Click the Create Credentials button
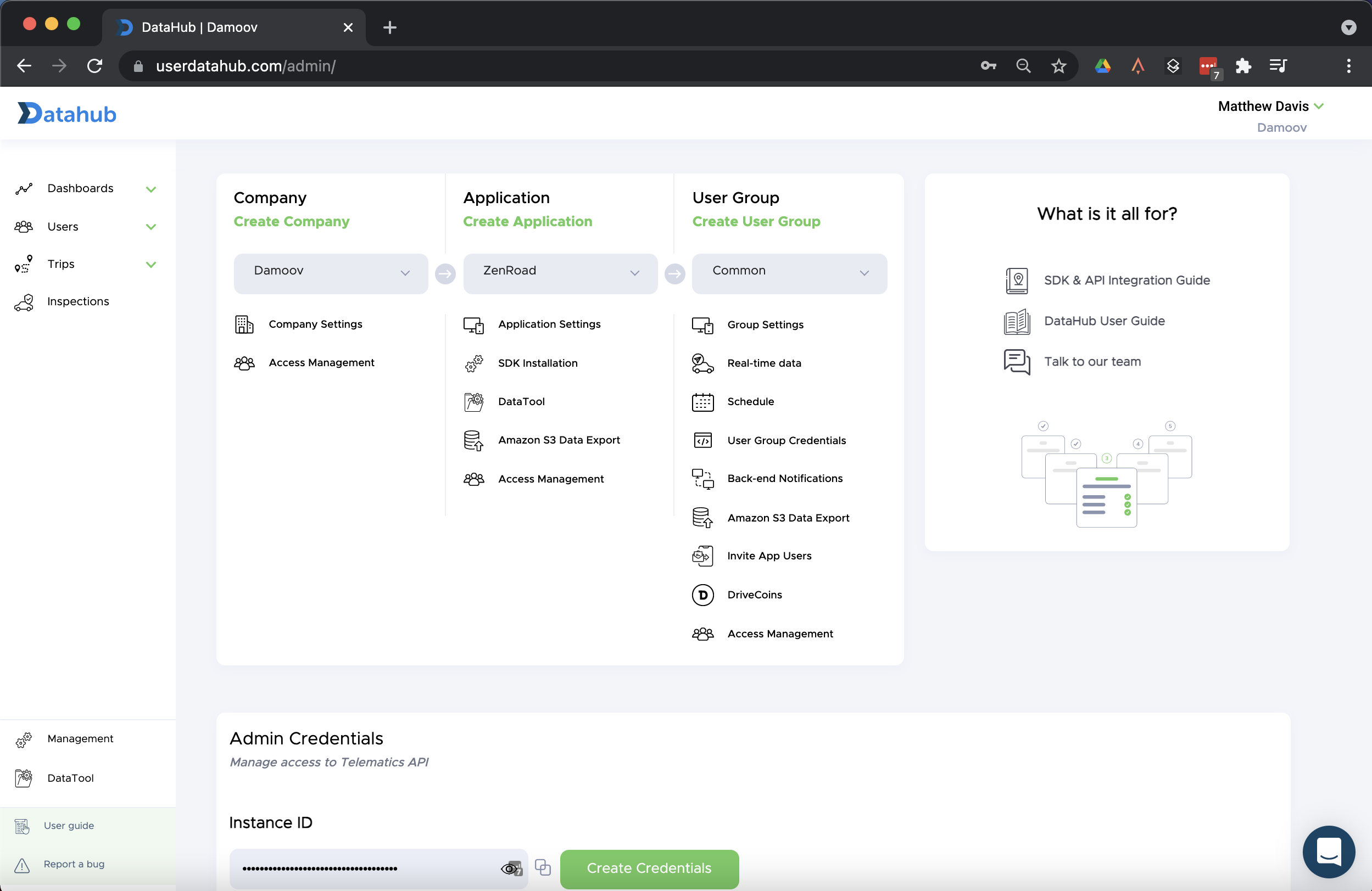Image resolution: width=1372 pixels, height=891 pixels. pos(649,868)
